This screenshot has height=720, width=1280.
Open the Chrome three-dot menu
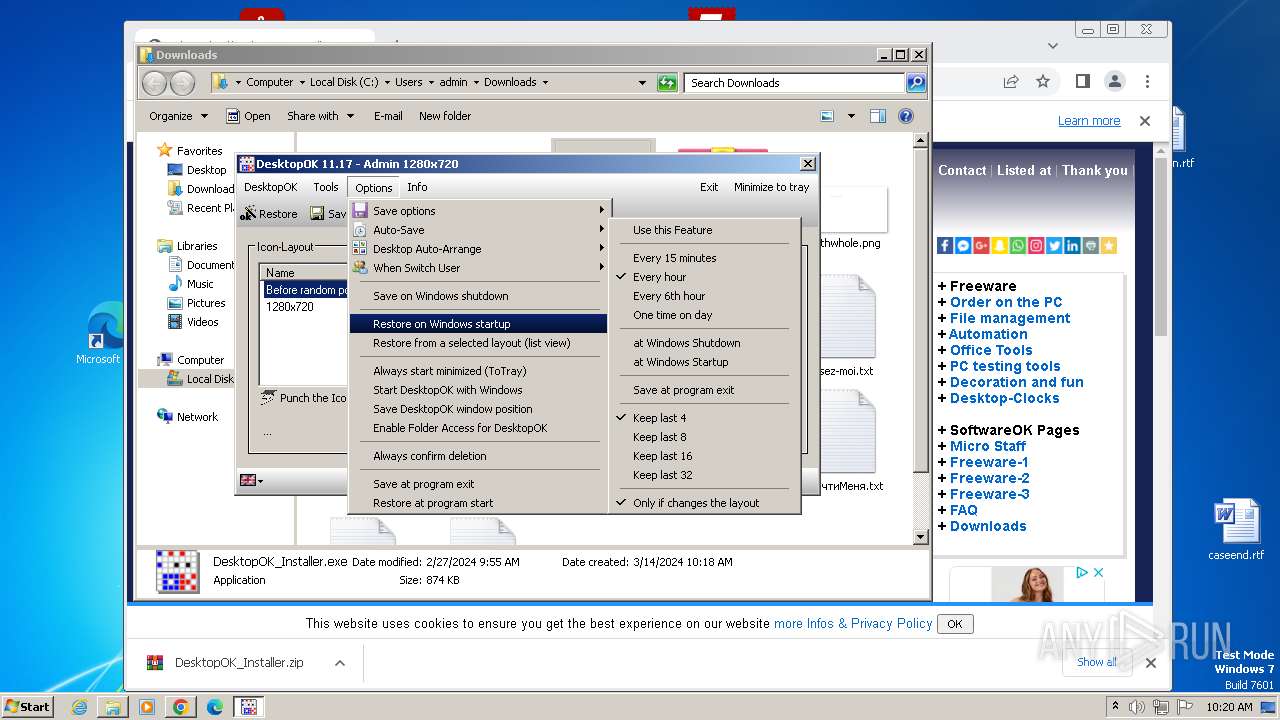1147,81
